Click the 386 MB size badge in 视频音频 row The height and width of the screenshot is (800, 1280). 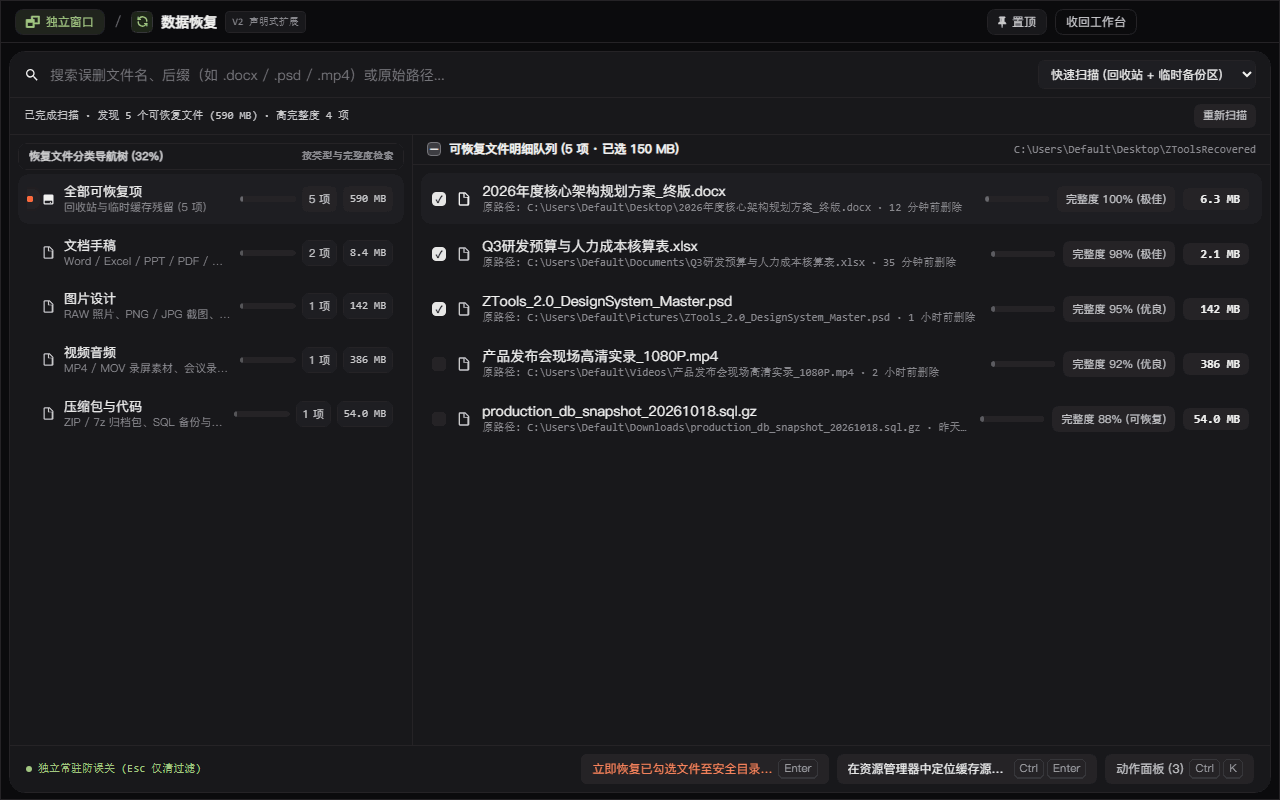coord(368,360)
